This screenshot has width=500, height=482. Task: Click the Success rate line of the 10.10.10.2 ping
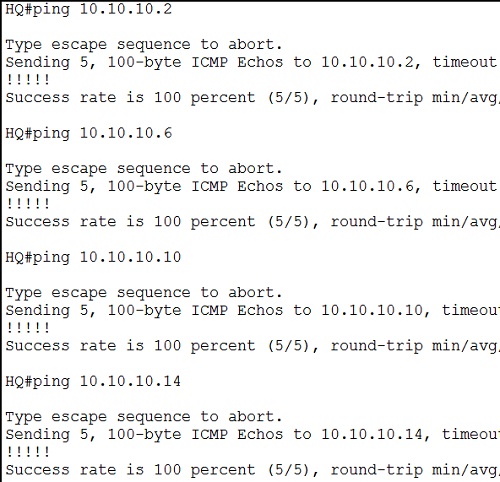pyautogui.click(x=252, y=98)
